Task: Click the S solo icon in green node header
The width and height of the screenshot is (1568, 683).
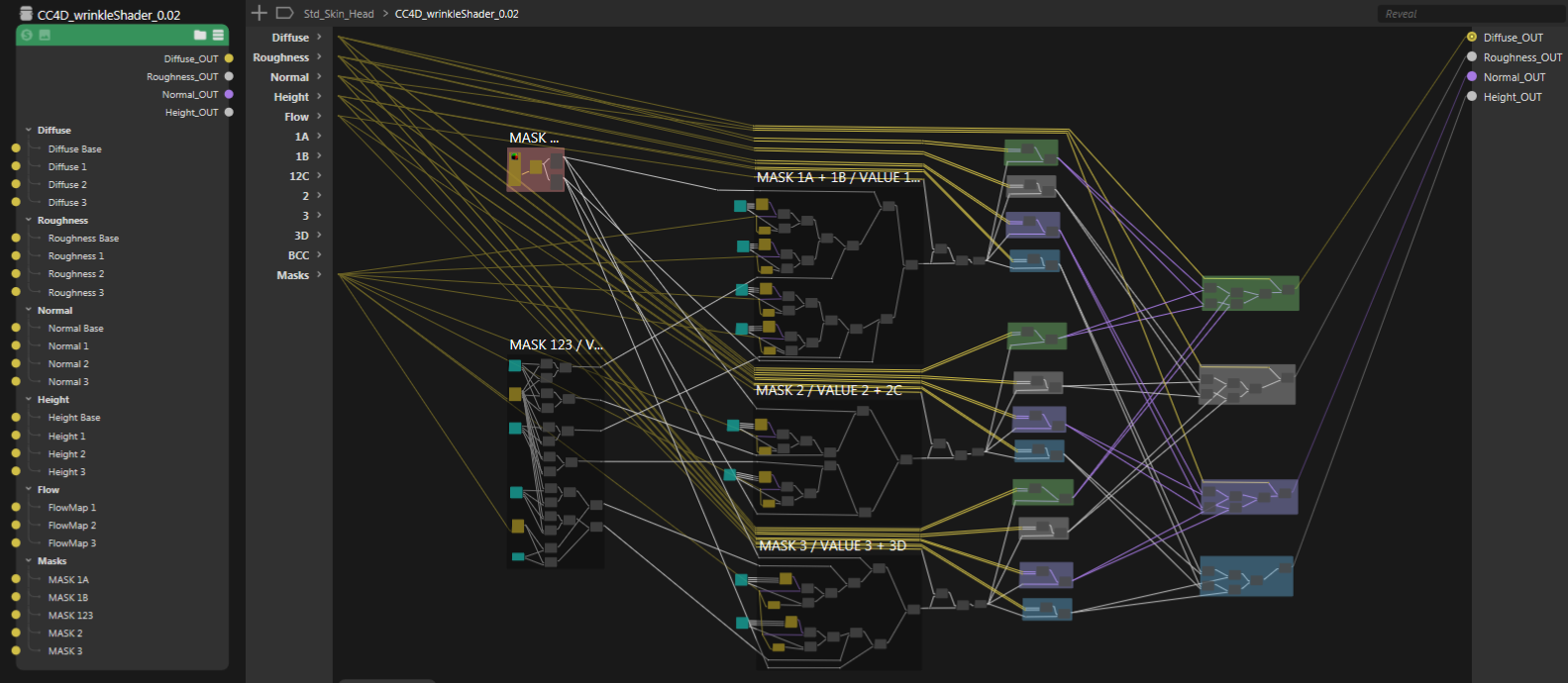Action: click(x=27, y=35)
